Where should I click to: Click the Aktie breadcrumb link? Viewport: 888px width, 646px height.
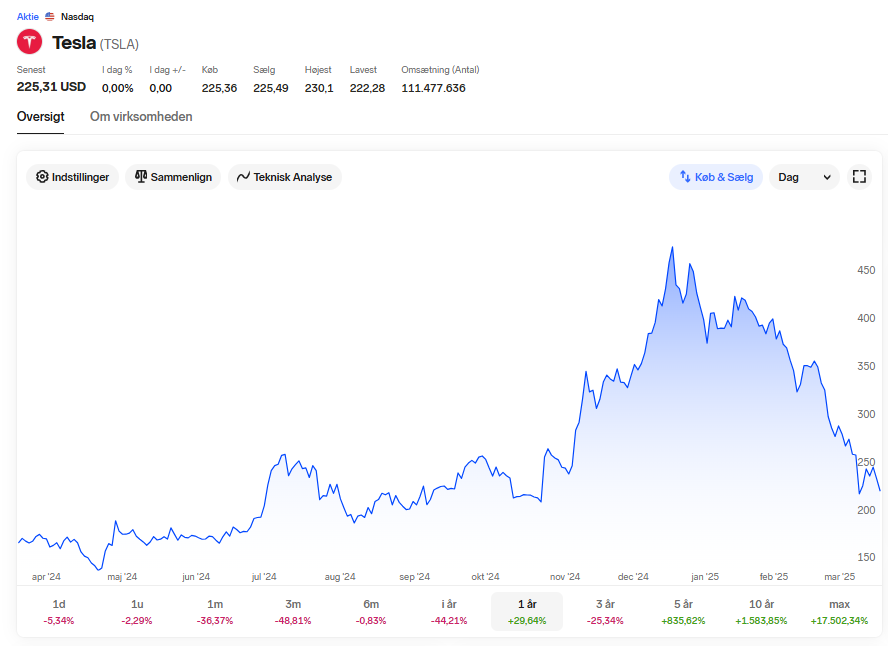[x=28, y=16]
